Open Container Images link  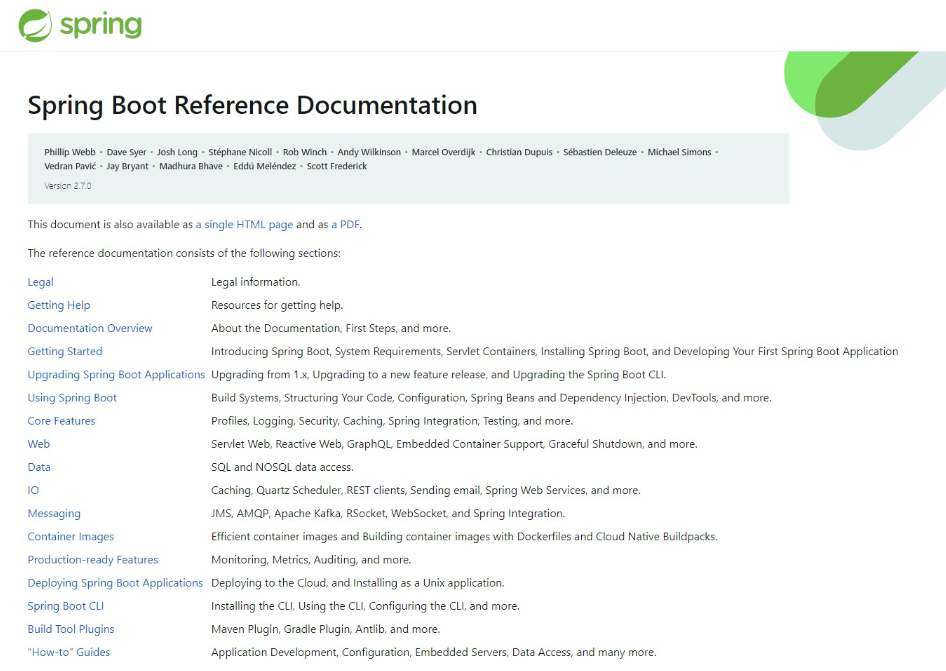[x=71, y=536]
